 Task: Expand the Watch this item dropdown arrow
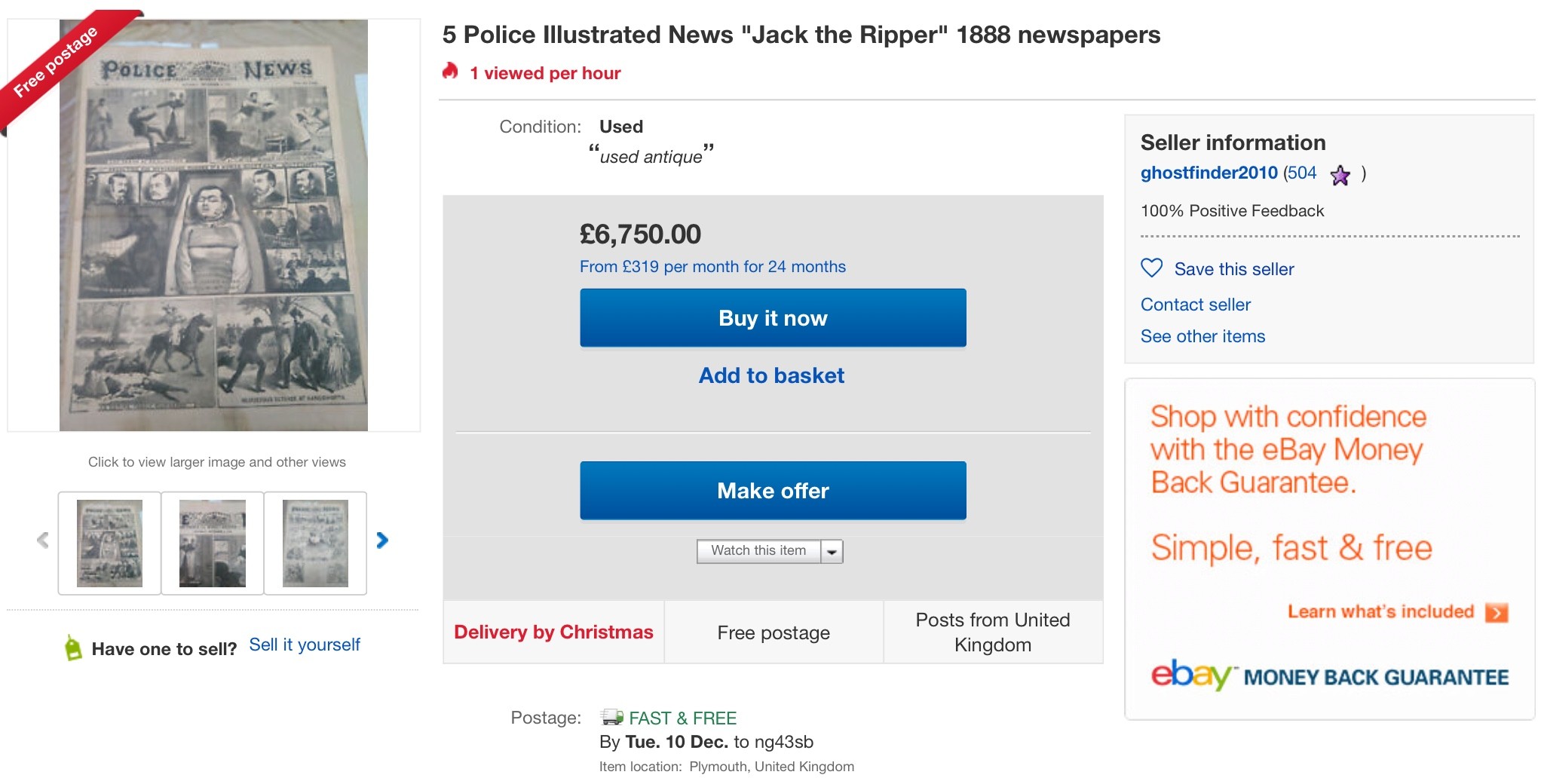[x=832, y=552]
